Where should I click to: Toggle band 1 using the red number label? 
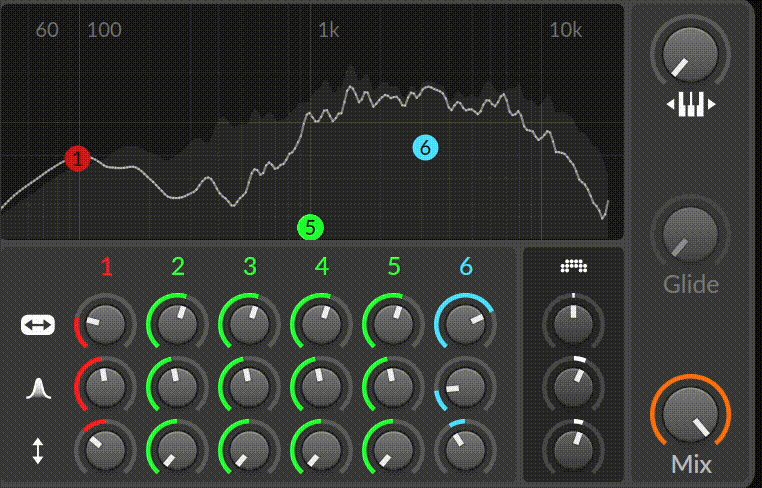(x=106, y=267)
